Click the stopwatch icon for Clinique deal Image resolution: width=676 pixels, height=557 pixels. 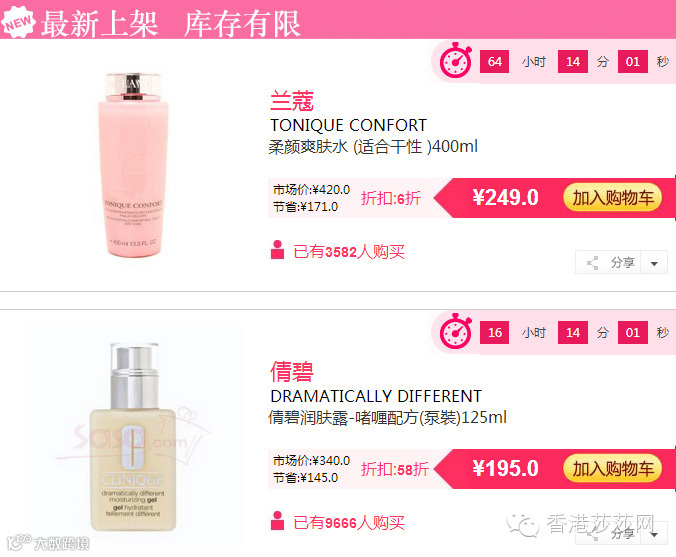pos(456,332)
